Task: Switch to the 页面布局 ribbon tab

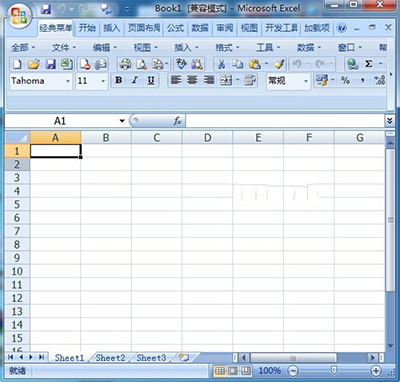Action: (x=144, y=28)
